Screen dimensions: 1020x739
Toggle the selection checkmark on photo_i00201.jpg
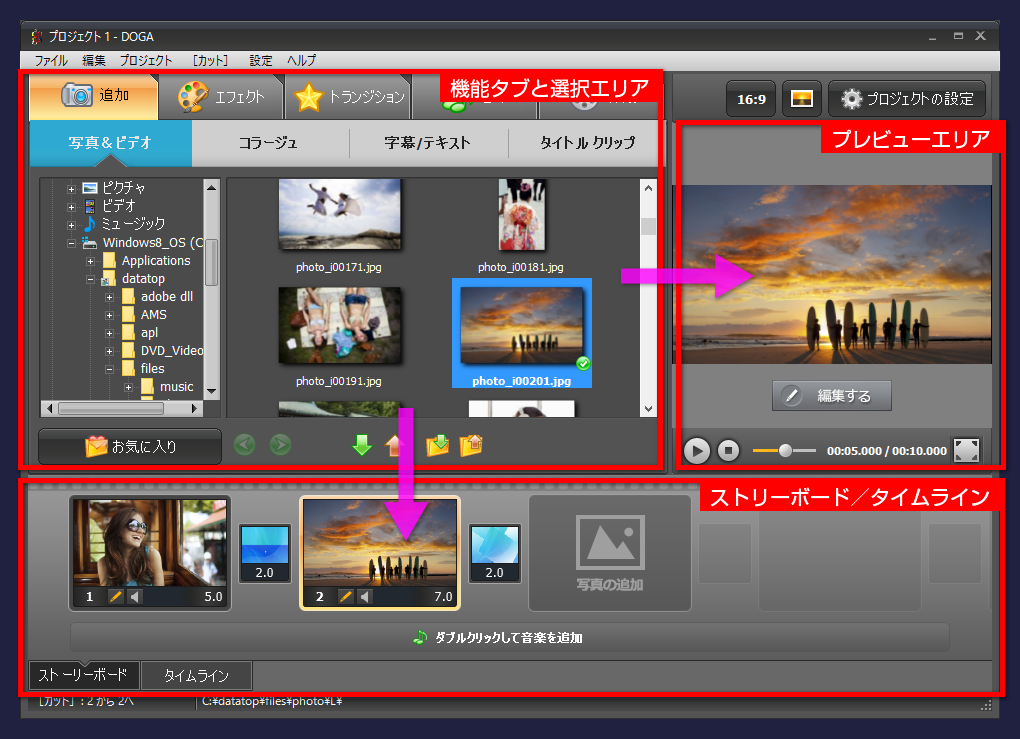pyautogui.click(x=584, y=364)
